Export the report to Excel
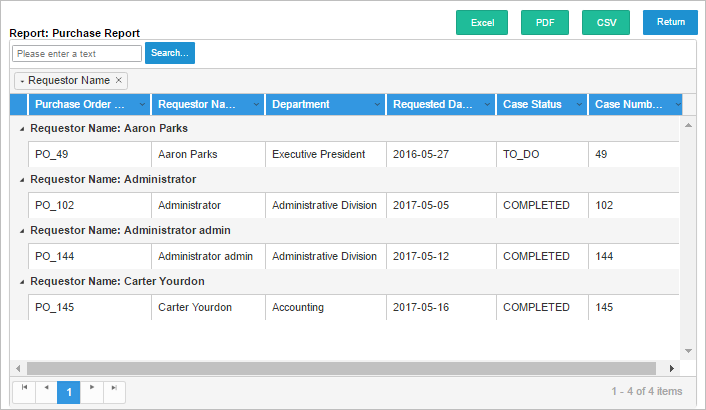This screenshot has height=410, width=706. 482,22
